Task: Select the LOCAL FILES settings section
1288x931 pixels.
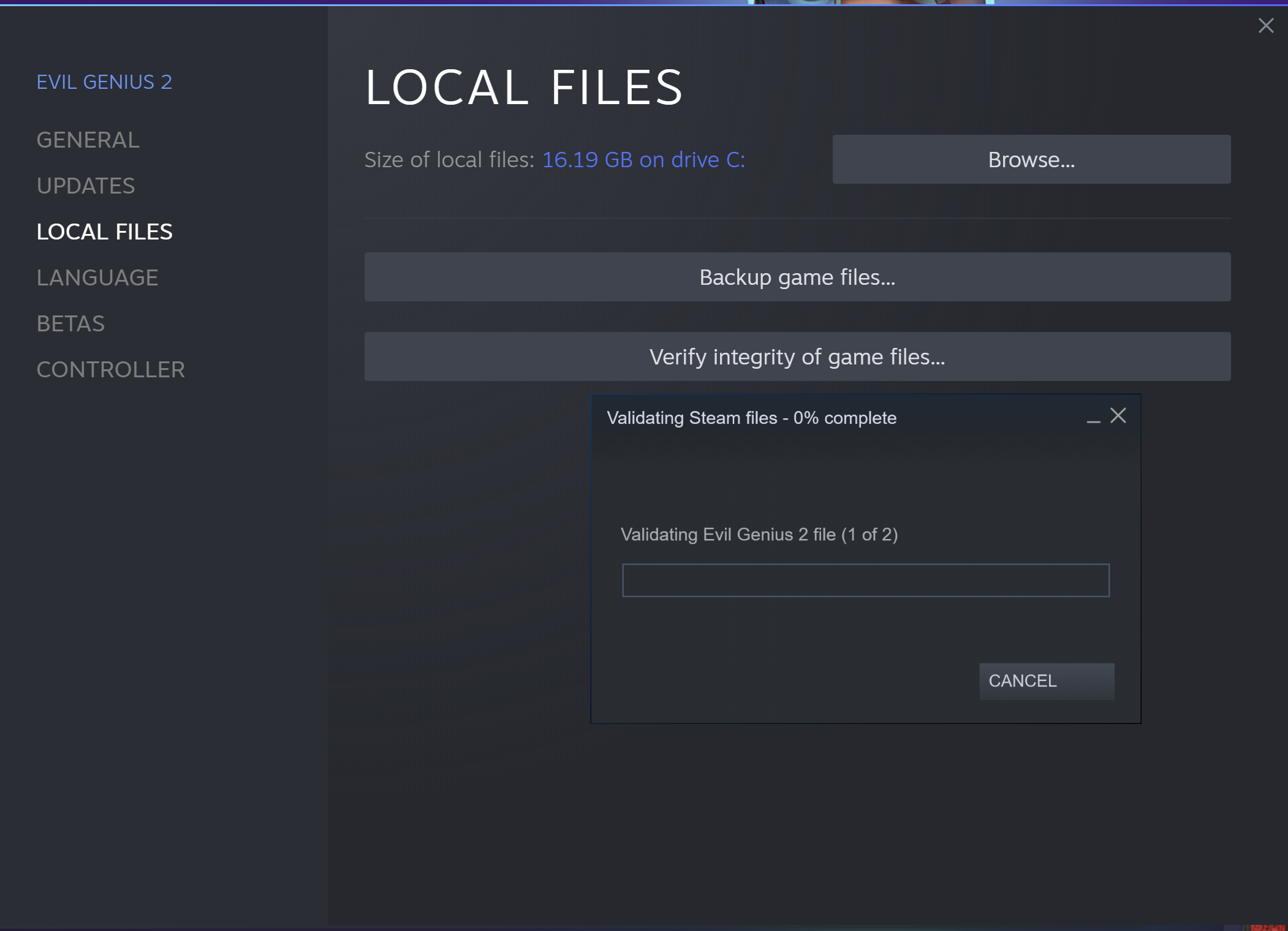Action: (105, 232)
